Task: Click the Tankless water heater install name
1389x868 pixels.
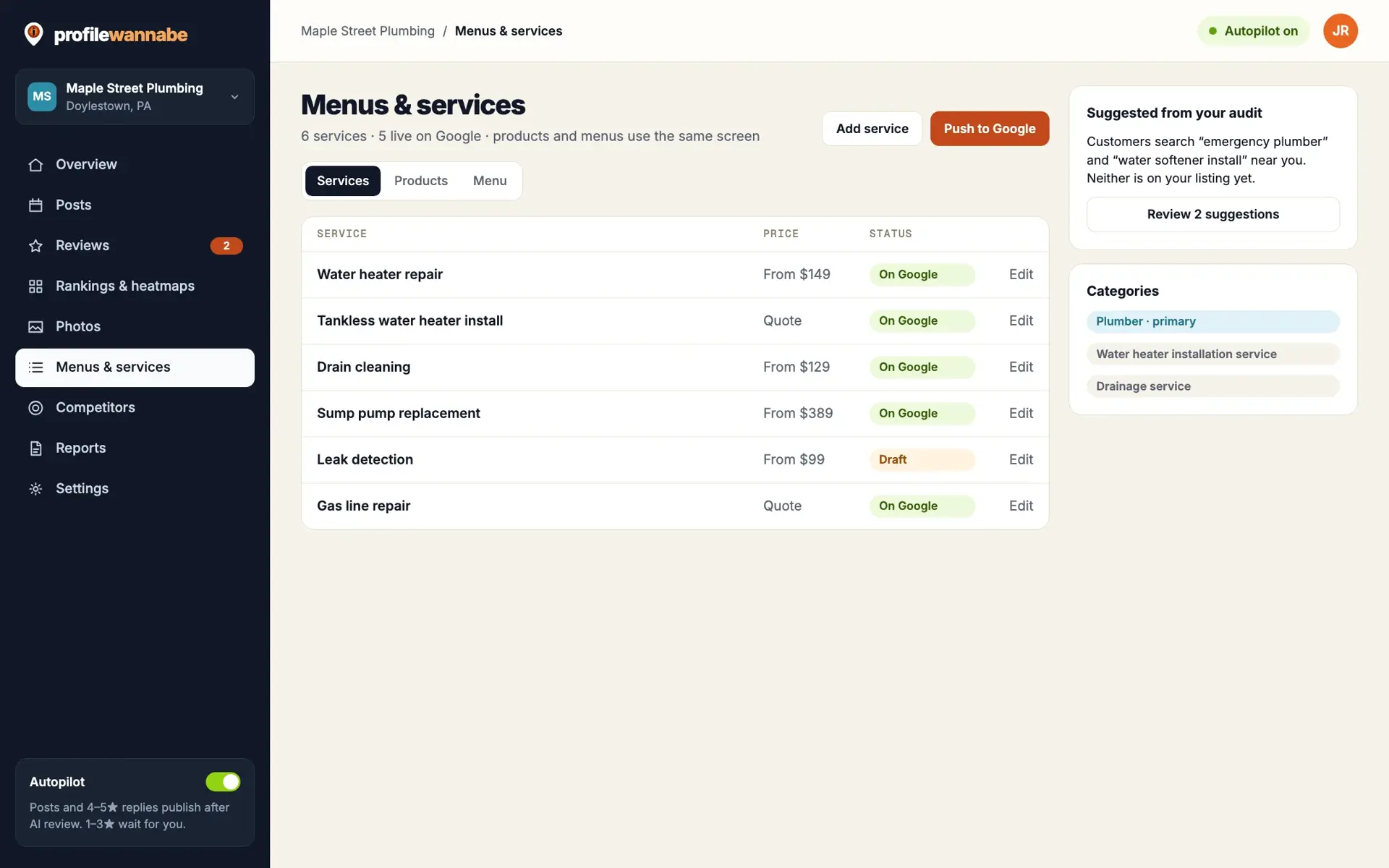Action: (409, 321)
